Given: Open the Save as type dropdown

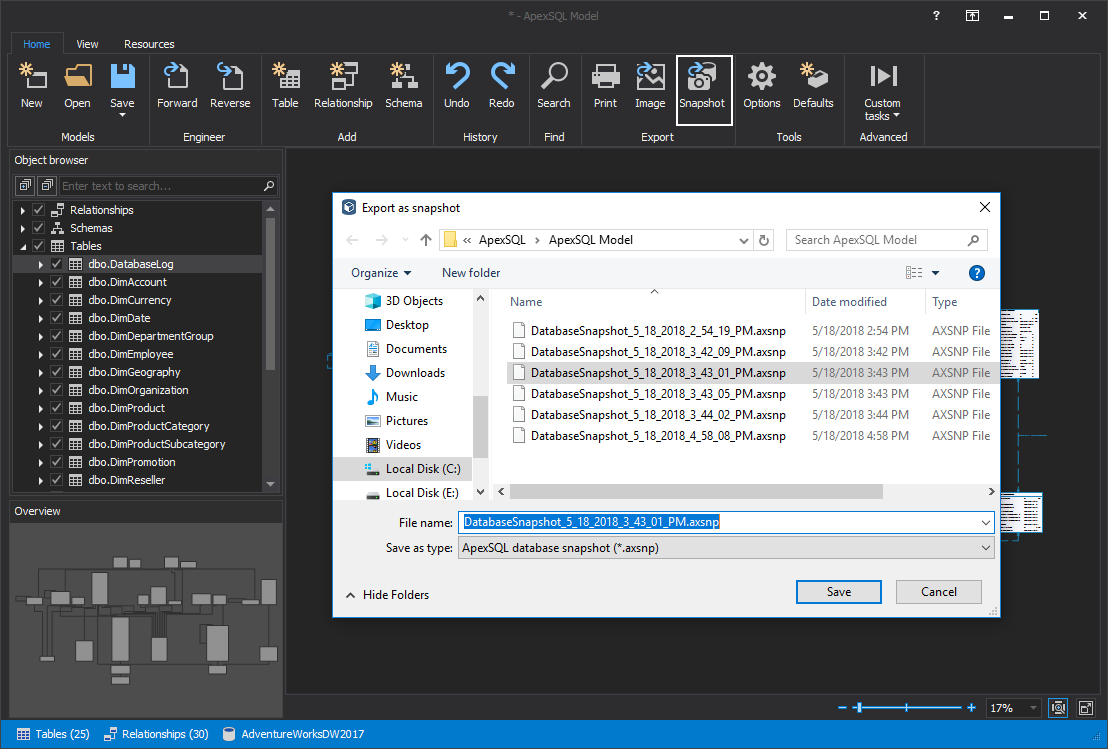Looking at the screenshot, I should coord(986,548).
